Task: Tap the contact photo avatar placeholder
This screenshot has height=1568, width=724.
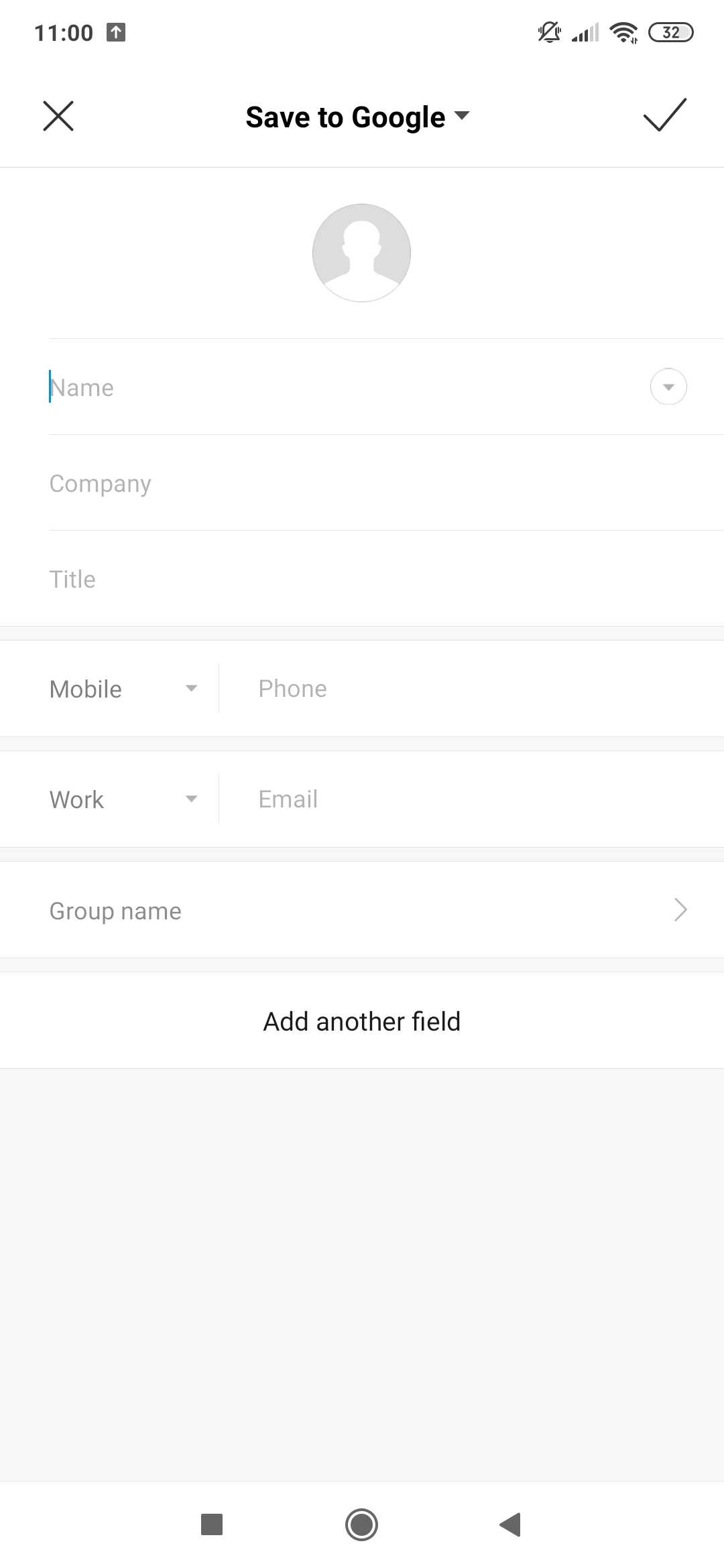Action: [361, 253]
